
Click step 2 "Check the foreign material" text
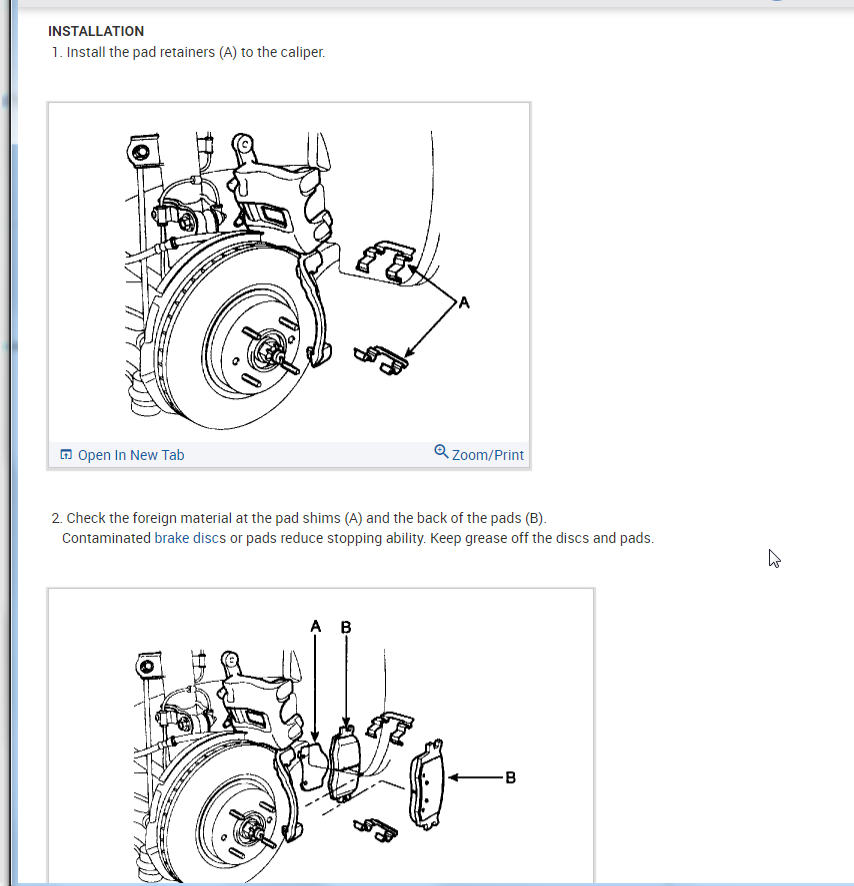[306, 518]
